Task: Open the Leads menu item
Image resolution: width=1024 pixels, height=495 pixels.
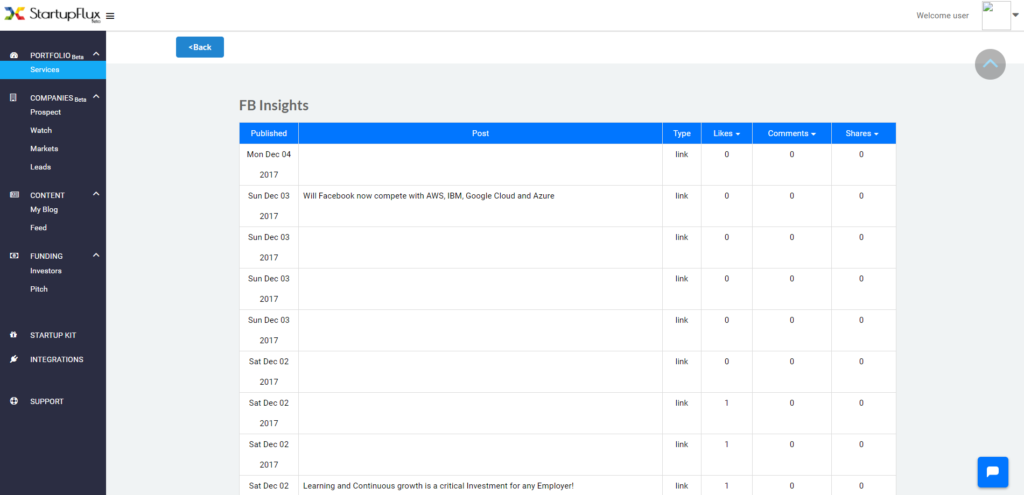Action: click(40, 167)
